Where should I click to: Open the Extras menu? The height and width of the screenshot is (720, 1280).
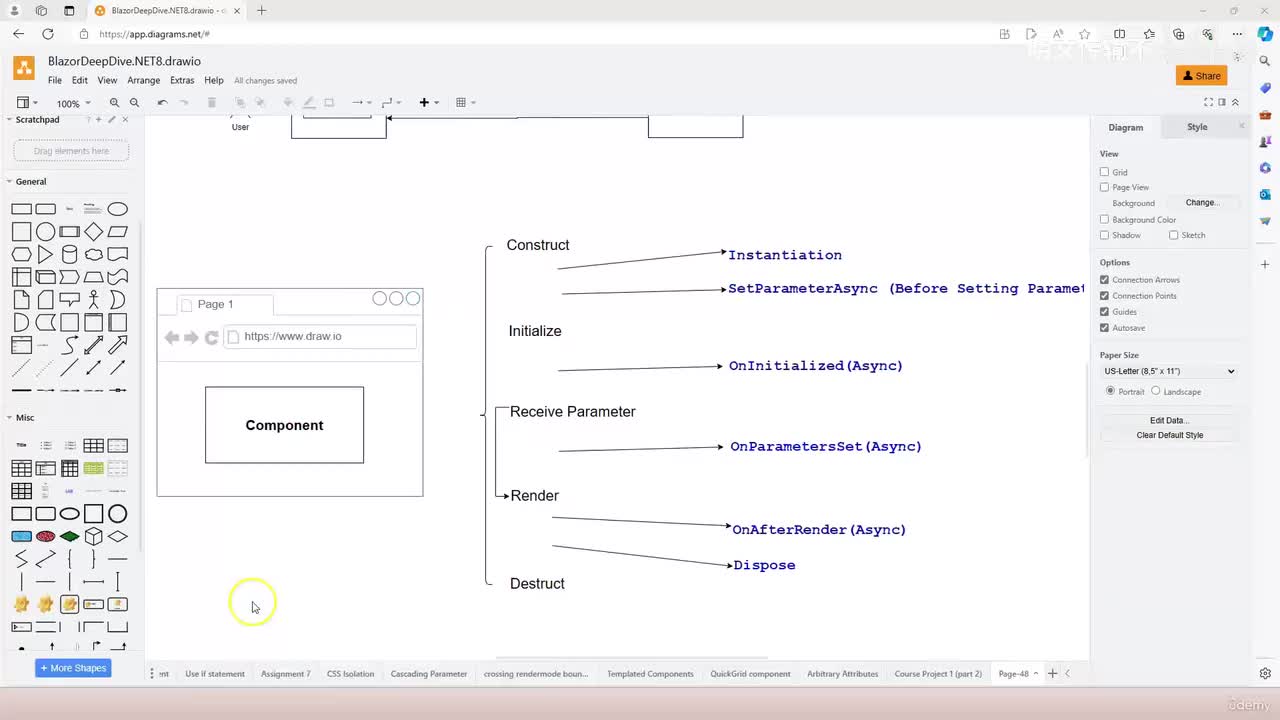coord(182,81)
